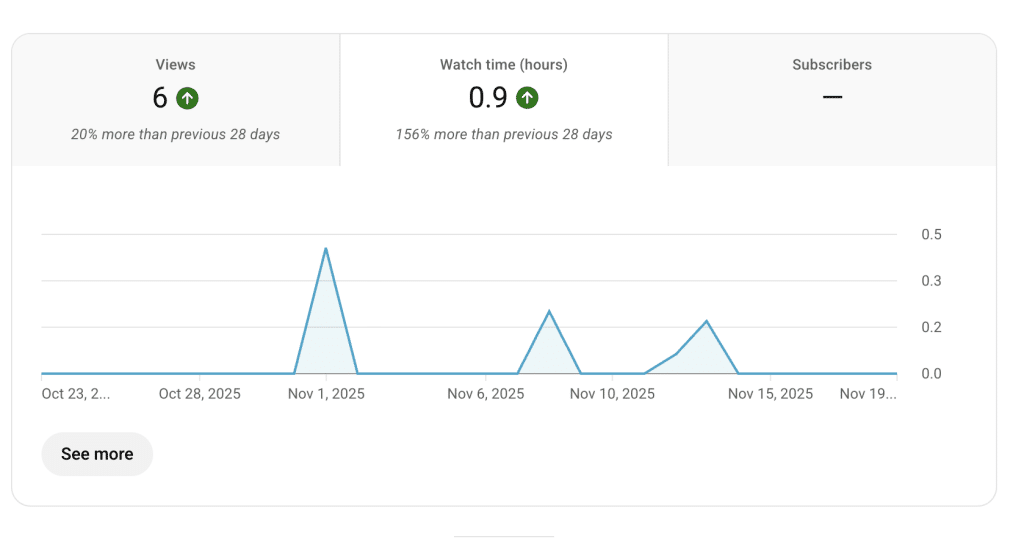Click the Nov 10, 2025 axis label

pyautogui.click(x=612, y=394)
